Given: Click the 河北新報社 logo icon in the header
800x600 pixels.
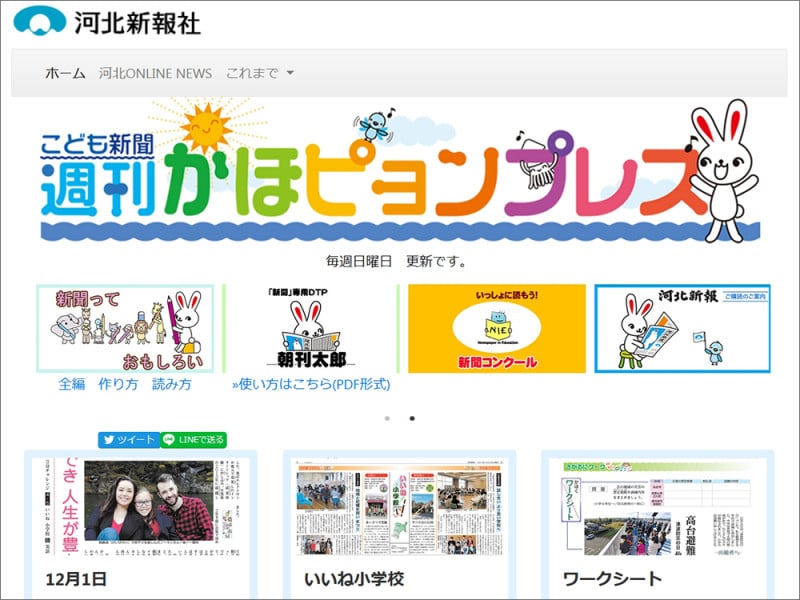Looking at the screenshot, I should coord(40,21).
